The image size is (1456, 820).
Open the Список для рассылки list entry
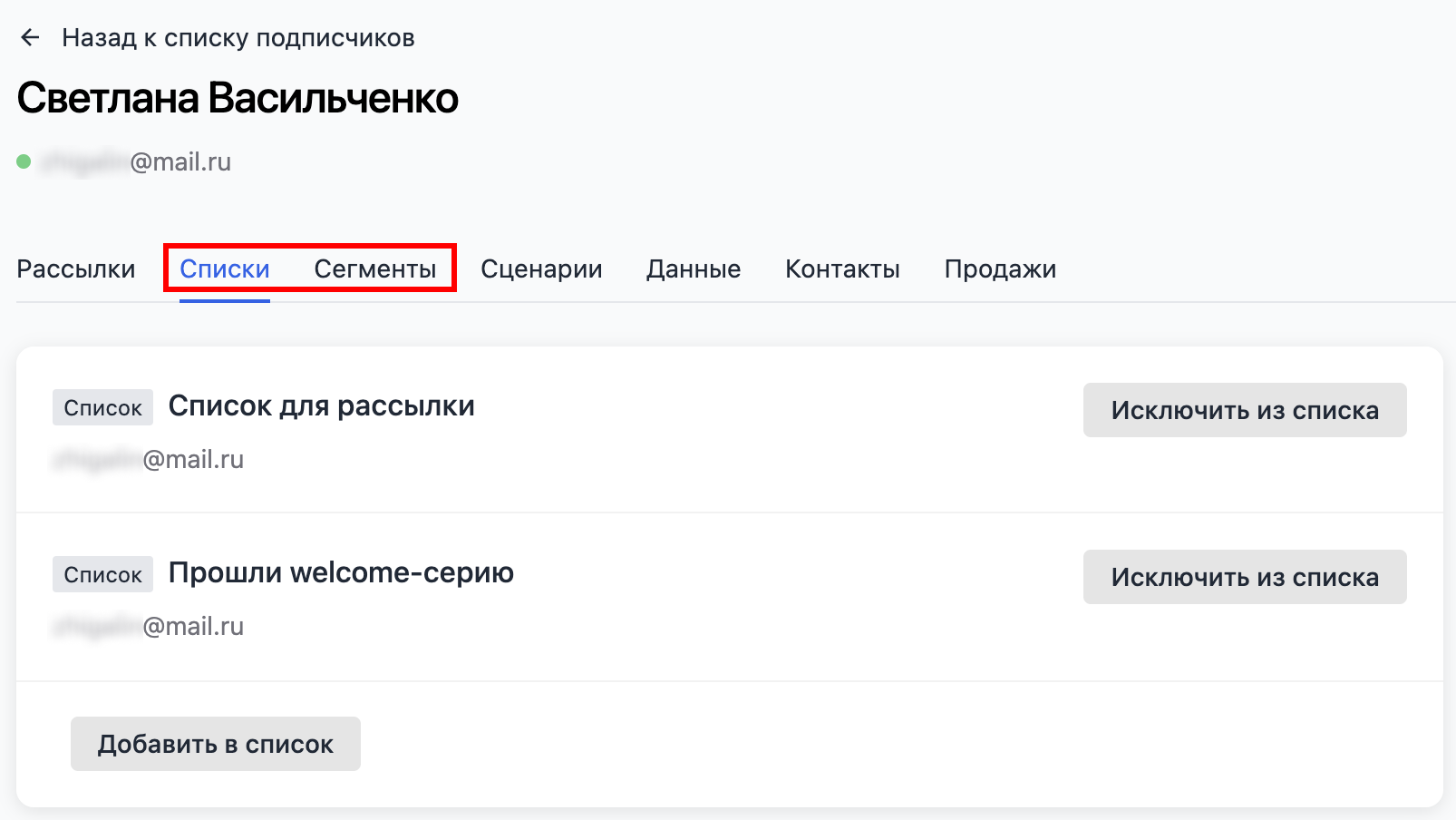tap(322, 406)
